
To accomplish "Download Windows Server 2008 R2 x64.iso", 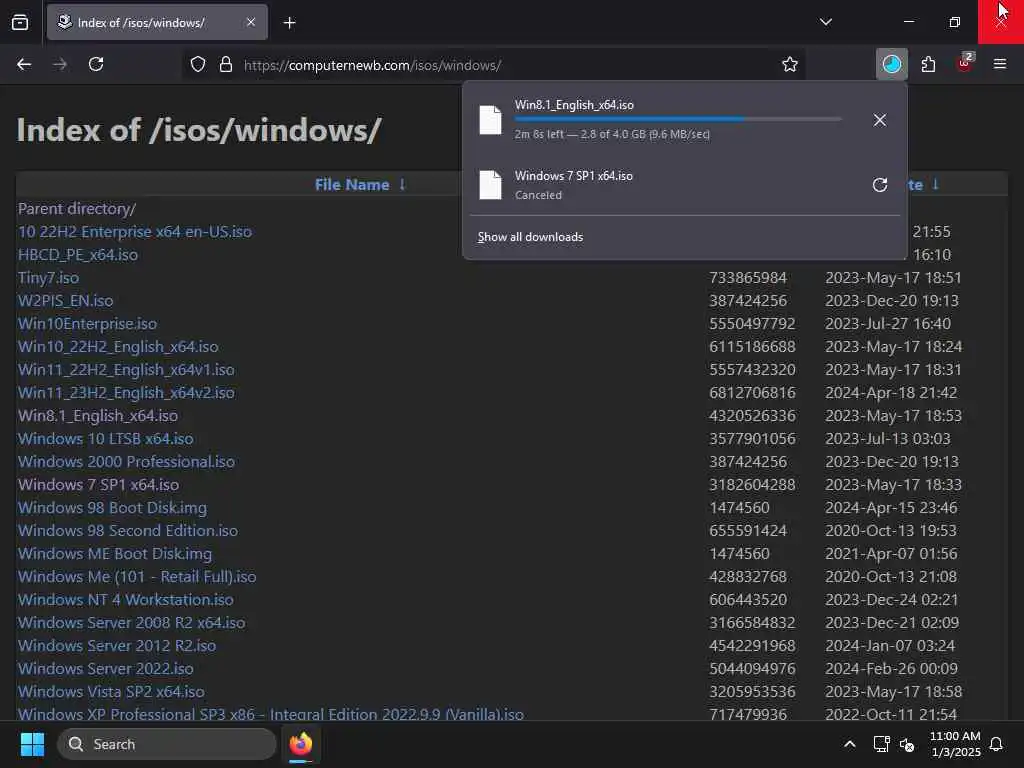I will [x=132, y=623].
